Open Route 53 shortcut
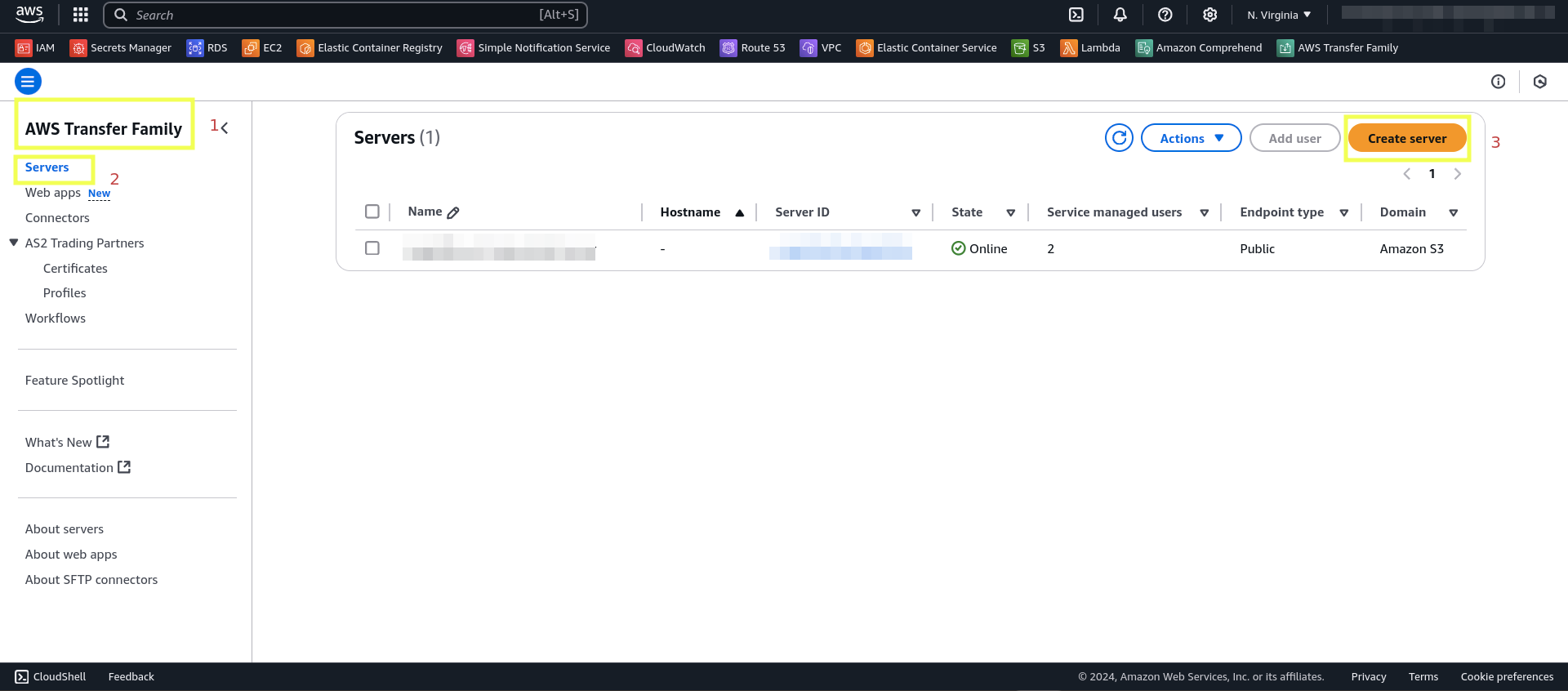 click(753, 48)
